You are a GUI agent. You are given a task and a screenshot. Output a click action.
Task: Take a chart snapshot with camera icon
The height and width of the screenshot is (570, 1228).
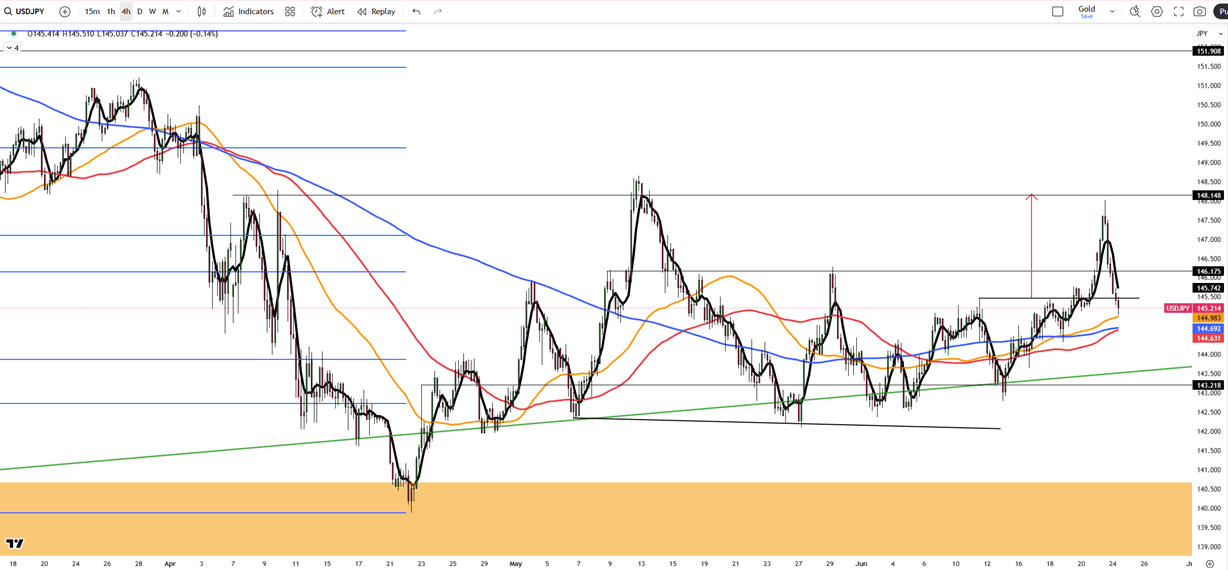[1200, 12]
